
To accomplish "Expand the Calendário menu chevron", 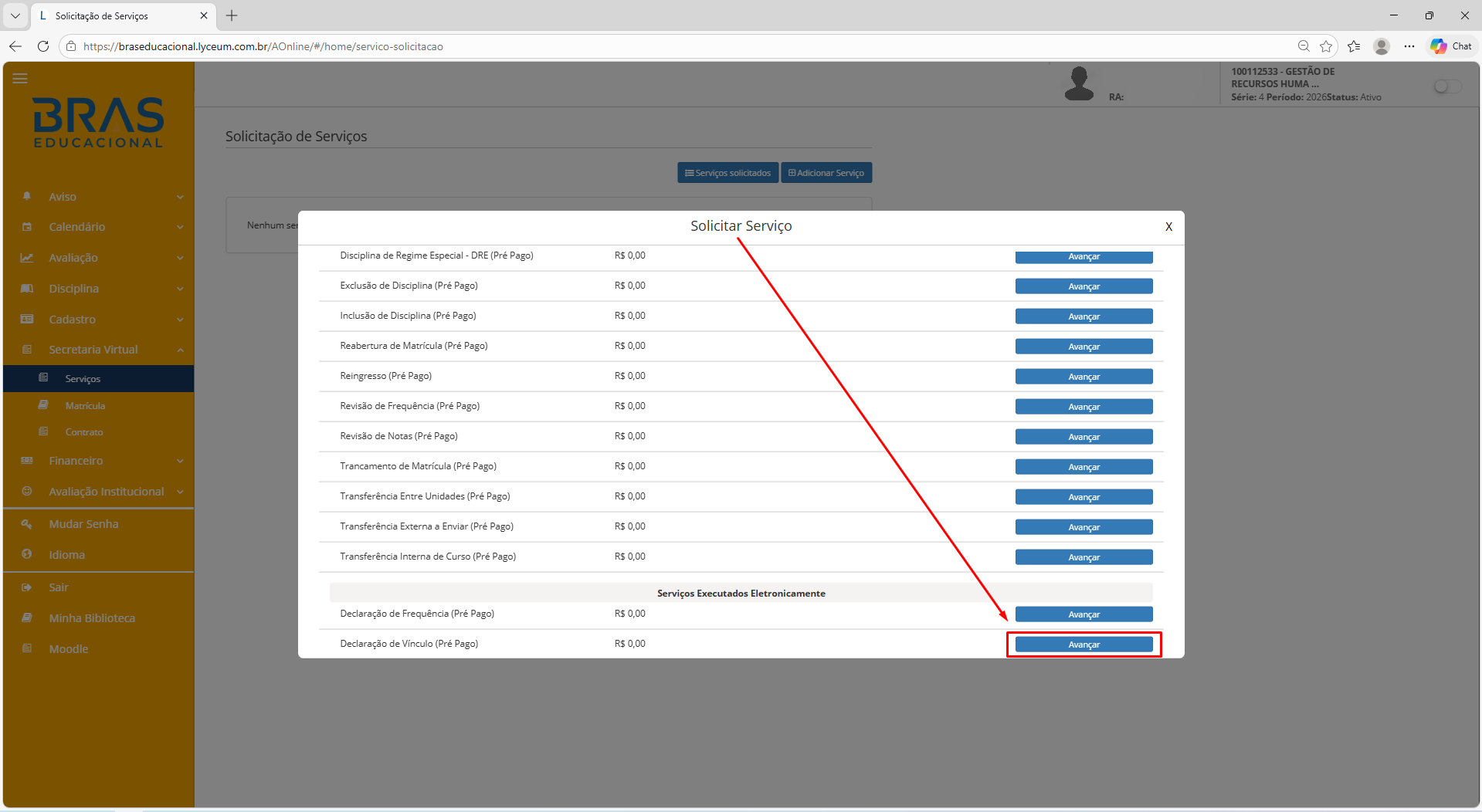I will pyautogui.click(x=180, y=227).
